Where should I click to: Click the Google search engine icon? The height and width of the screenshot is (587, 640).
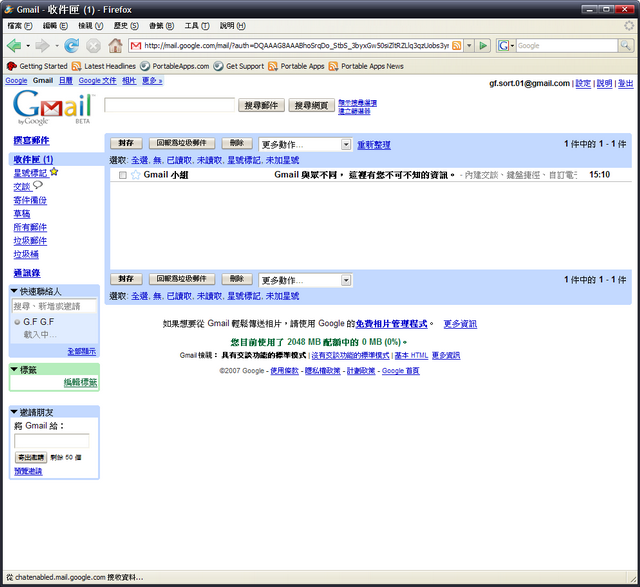coord(503,45)
